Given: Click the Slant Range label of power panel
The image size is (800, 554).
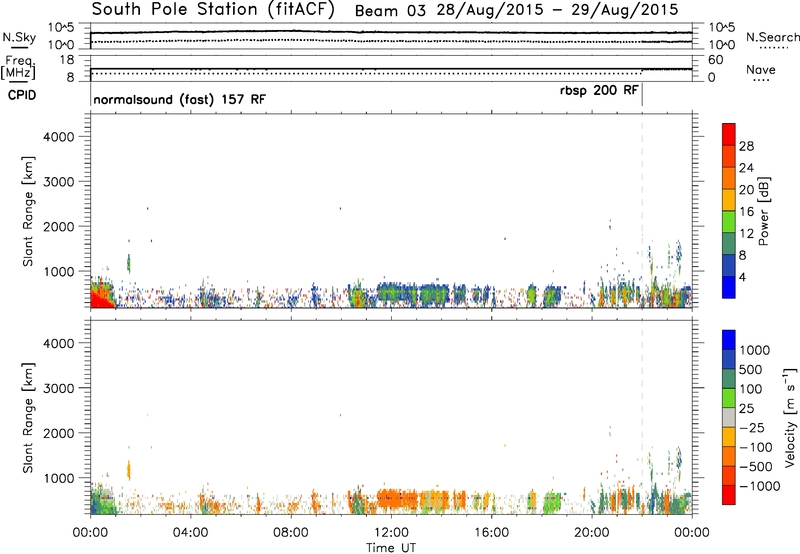Looking at the screenshot, I should (28, 212).
